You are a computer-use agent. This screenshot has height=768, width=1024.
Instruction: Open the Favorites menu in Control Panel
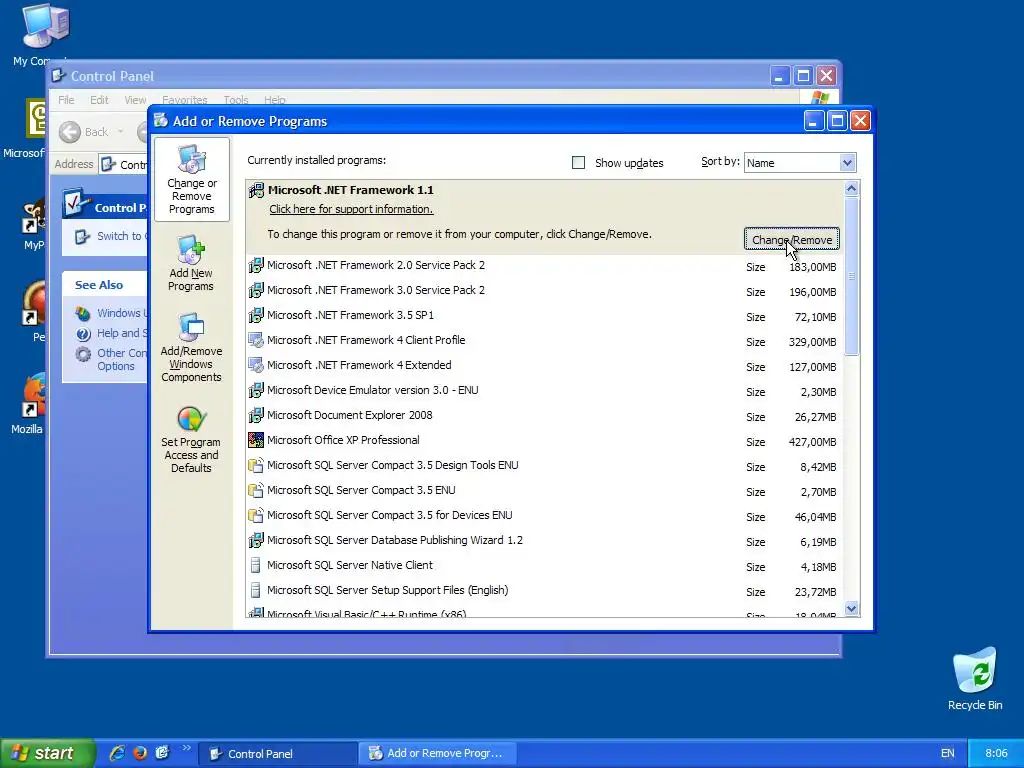click(185, 100)
